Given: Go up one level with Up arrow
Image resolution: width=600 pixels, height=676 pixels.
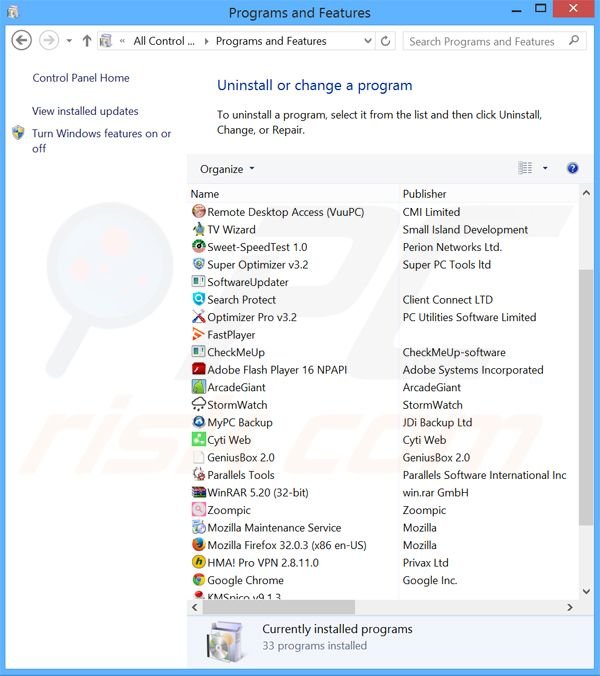Looking at the screenshot, I should click(87, 41).
